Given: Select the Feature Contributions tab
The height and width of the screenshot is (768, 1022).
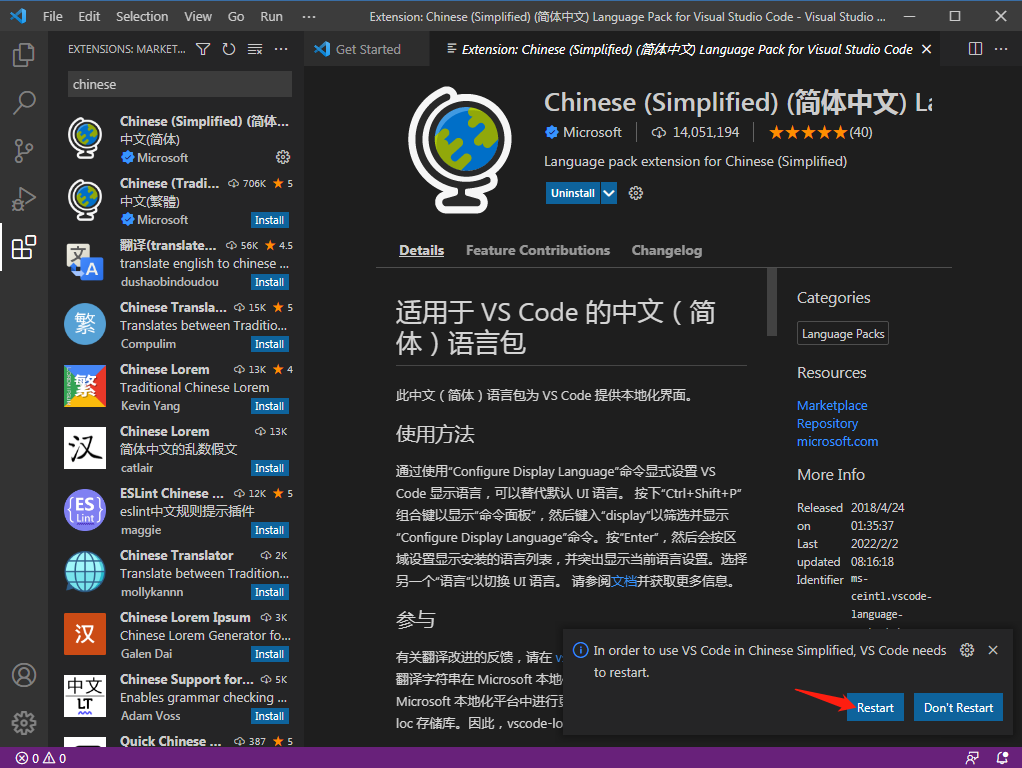Looking at the screenshot, I should coord(538,250).
